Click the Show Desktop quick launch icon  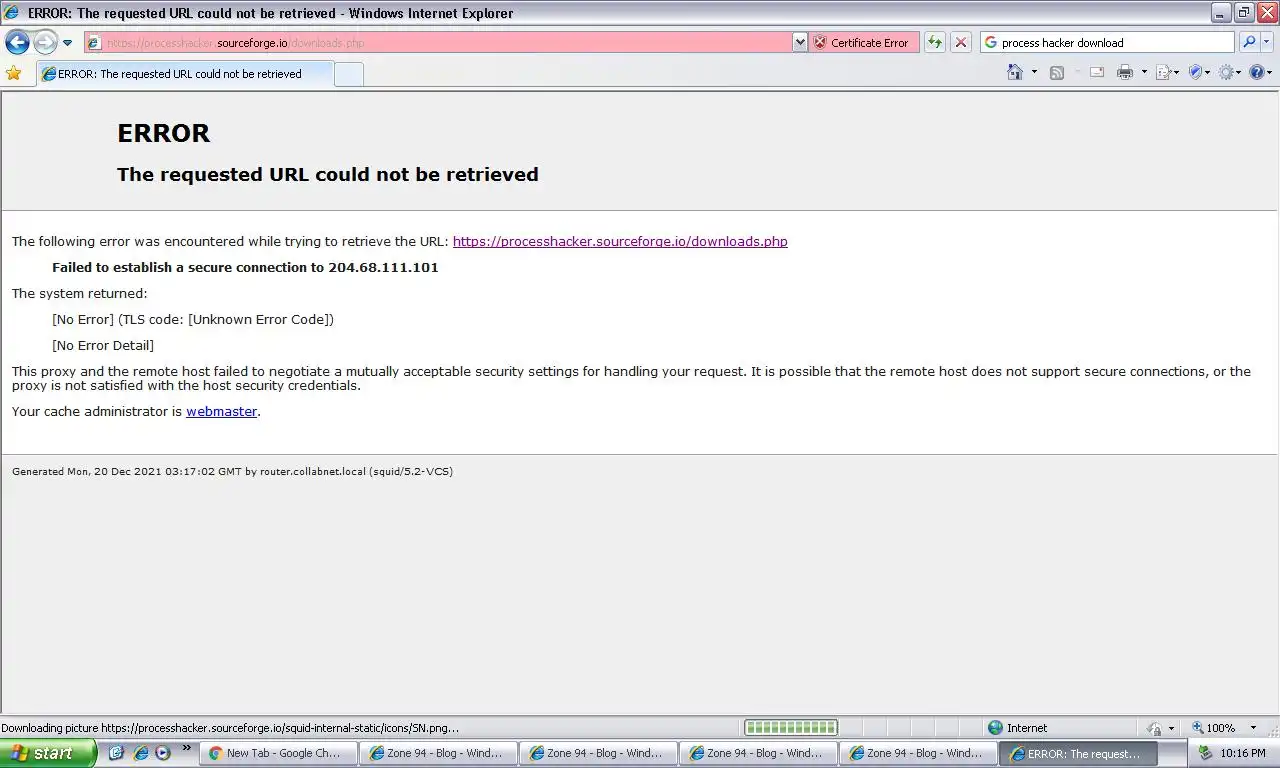(117, 753)
